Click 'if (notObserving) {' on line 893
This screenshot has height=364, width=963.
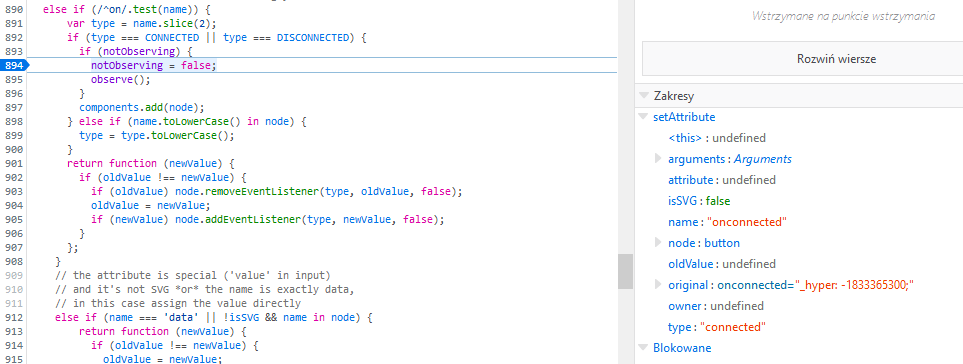coord(136,52)
